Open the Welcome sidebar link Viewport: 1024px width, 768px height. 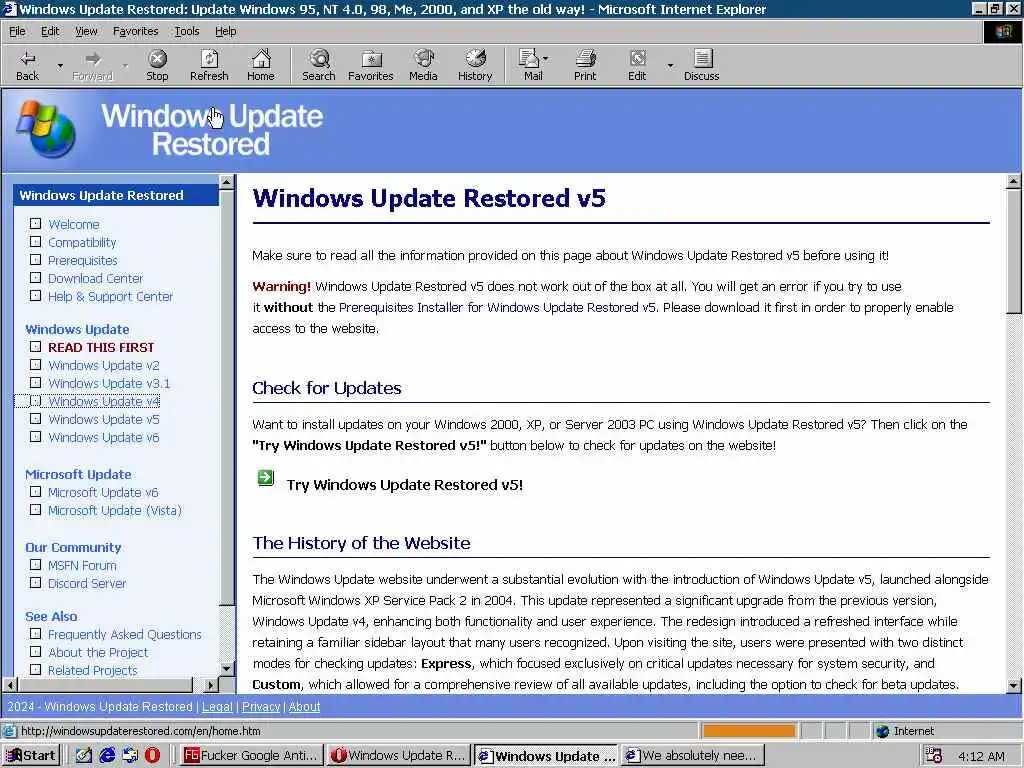click(74, 224)
